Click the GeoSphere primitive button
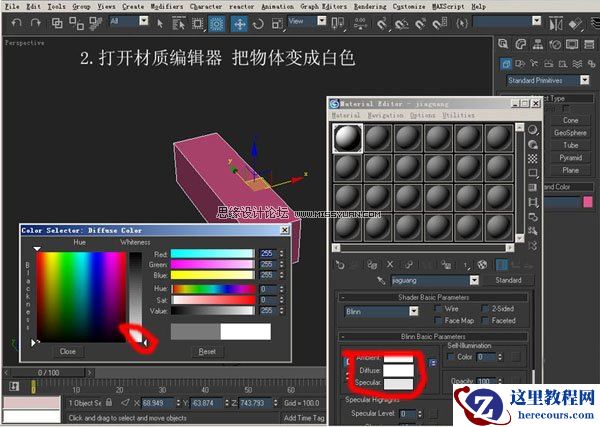The height and width of the screenshot is (427, 600). pos(570,133)
